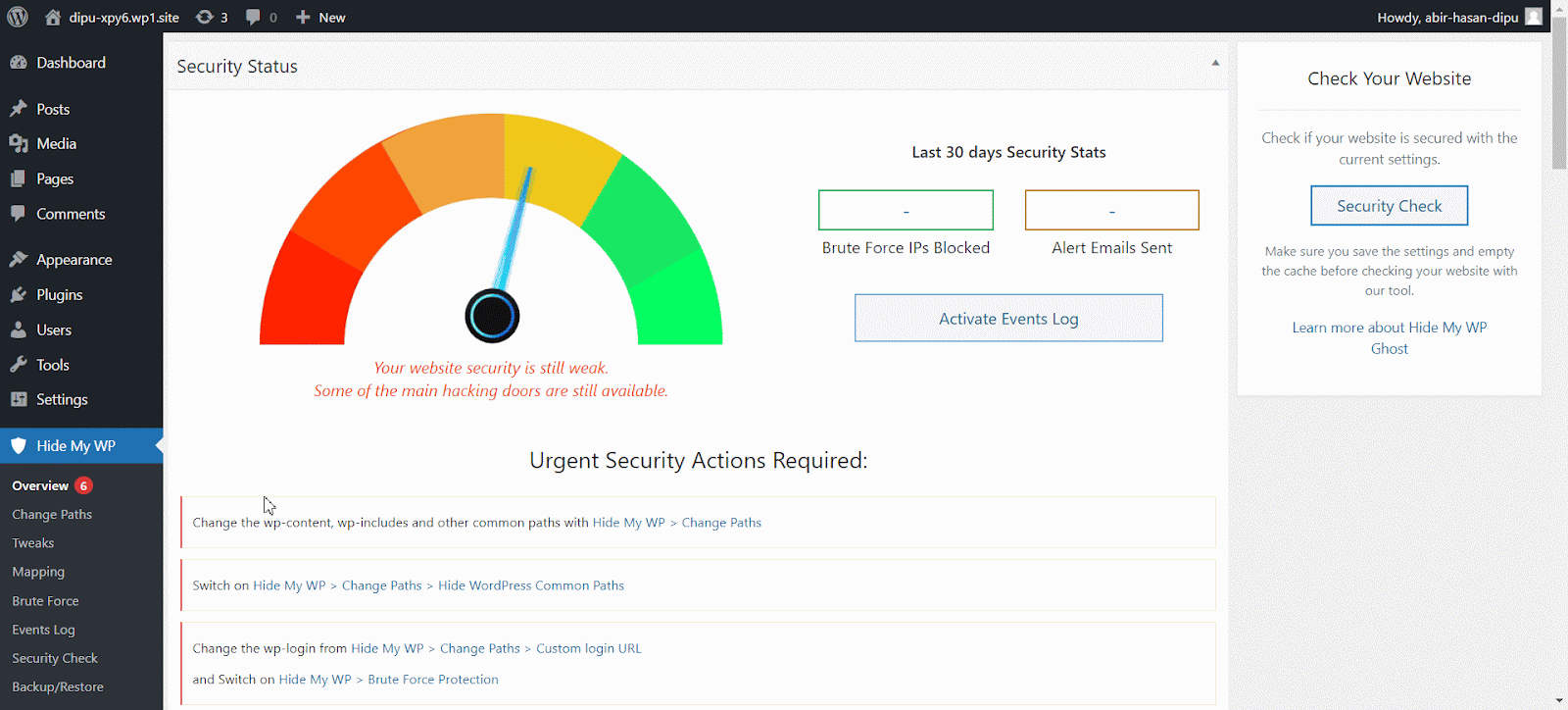The image size is (1568, 710).
Task: Click the user avatar in admin bar
Action: pyautogui.click(x=1534, y=17)
